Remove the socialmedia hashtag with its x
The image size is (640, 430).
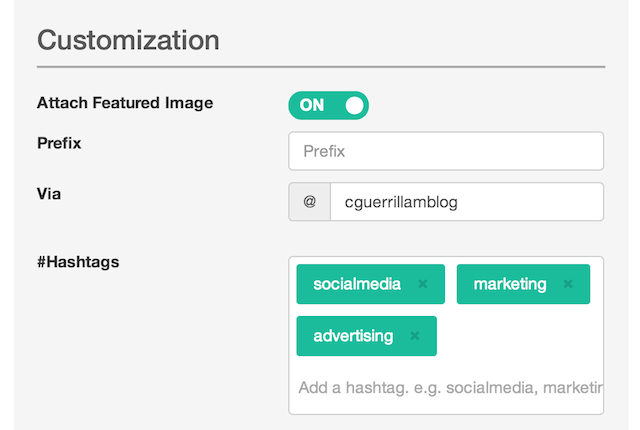coord(422,285)
